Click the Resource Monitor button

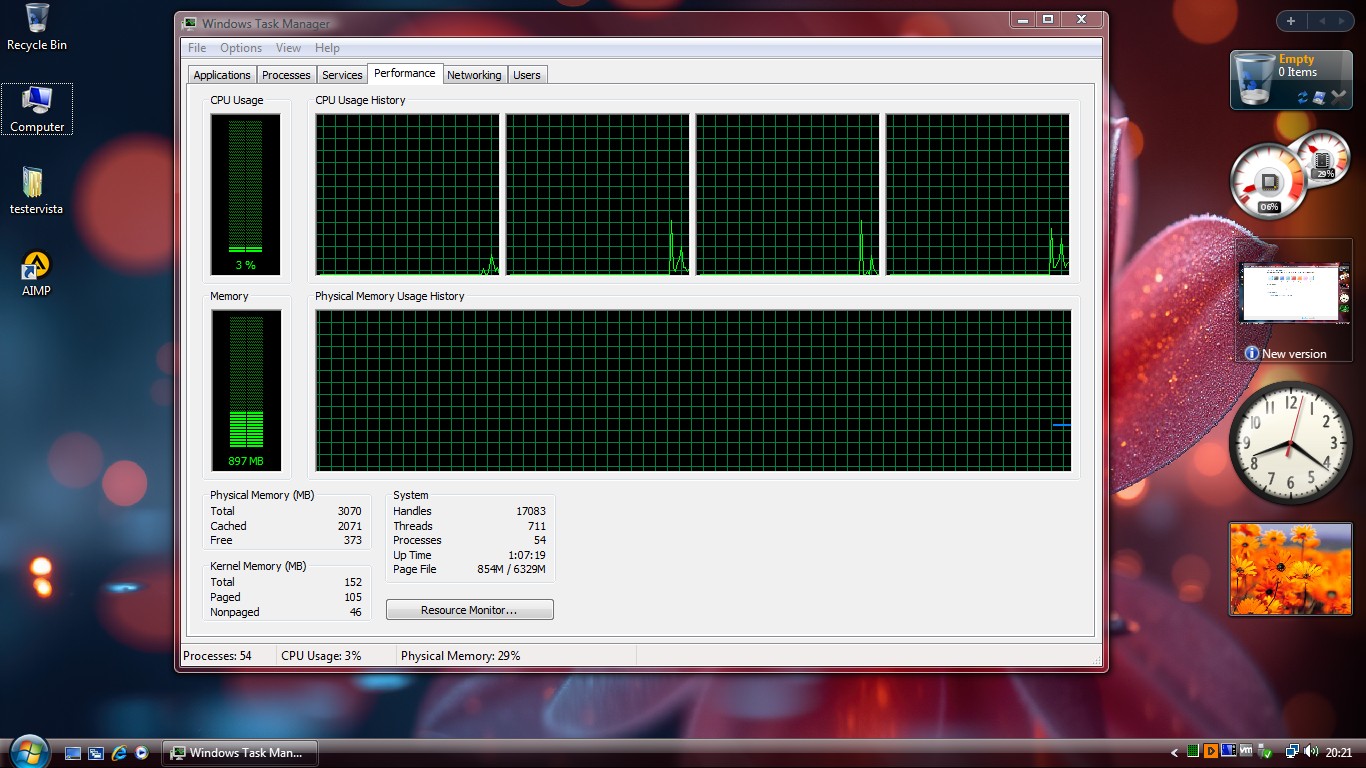[x=469, y=610]
